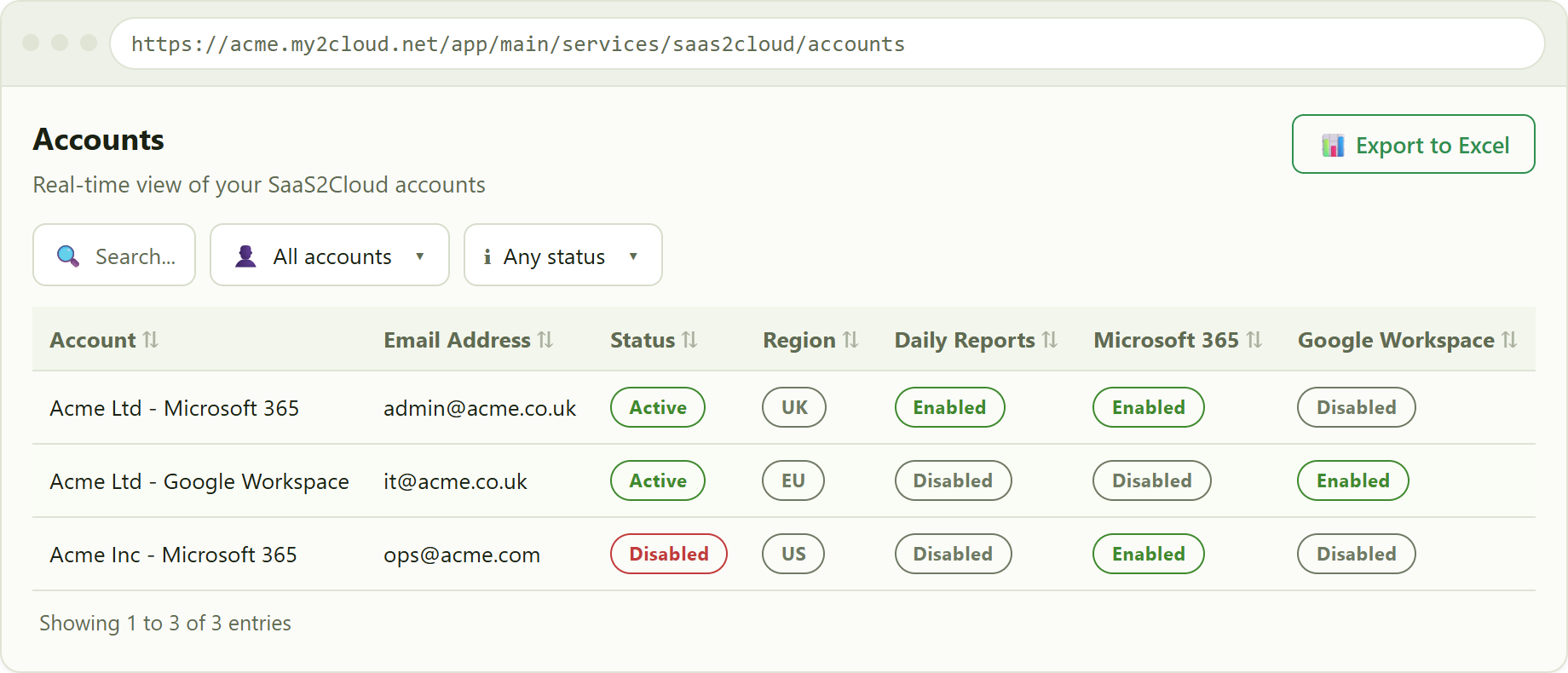Click the magnifying glass search icon

(68, 256)
